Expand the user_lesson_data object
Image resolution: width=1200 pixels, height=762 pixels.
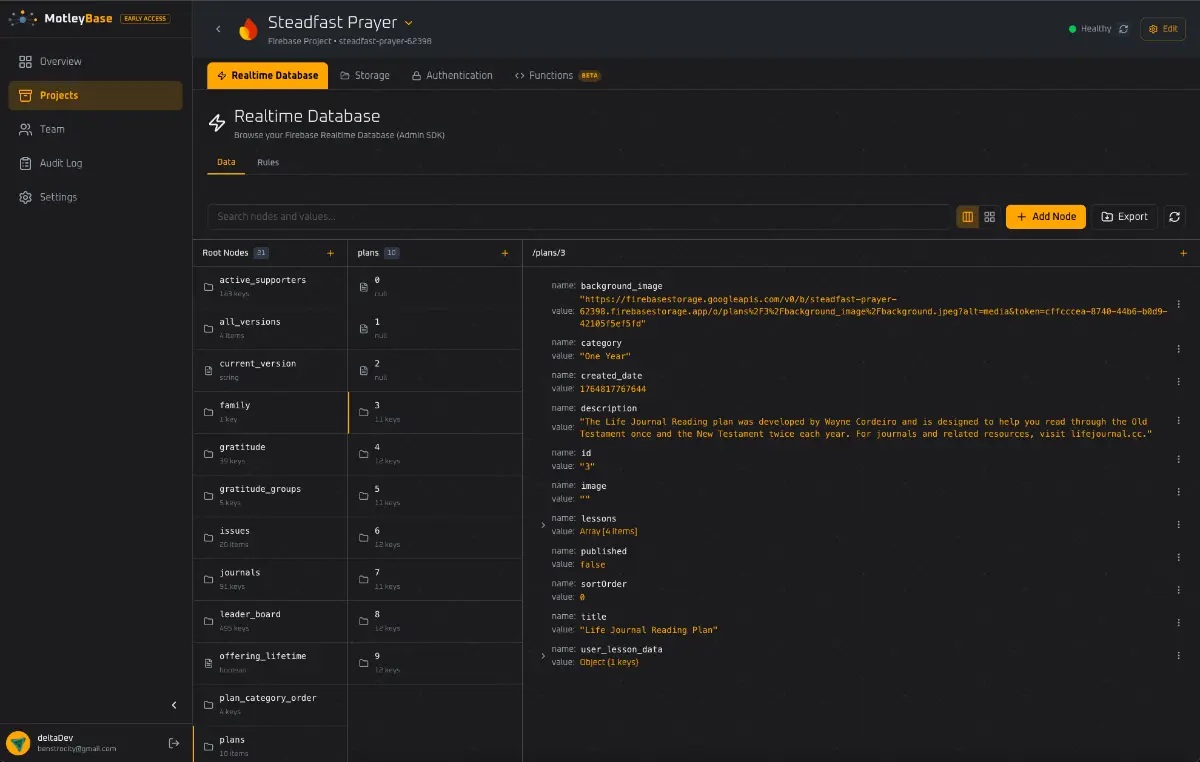543,655
